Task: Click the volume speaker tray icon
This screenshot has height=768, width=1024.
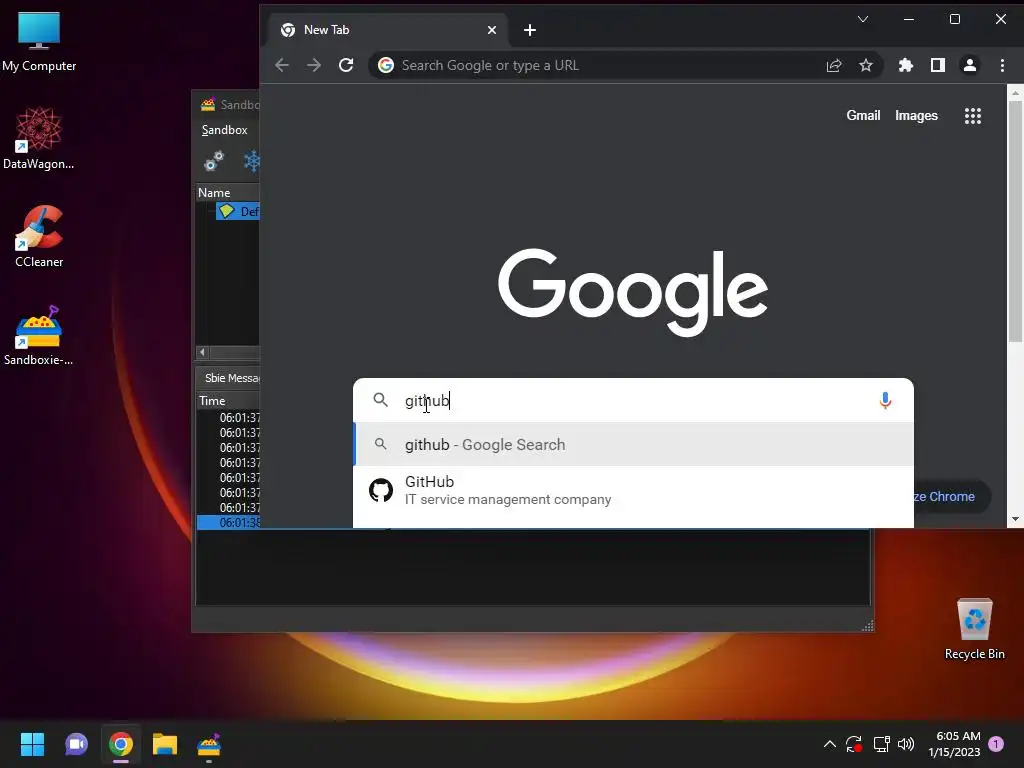Action: point(906,744)
